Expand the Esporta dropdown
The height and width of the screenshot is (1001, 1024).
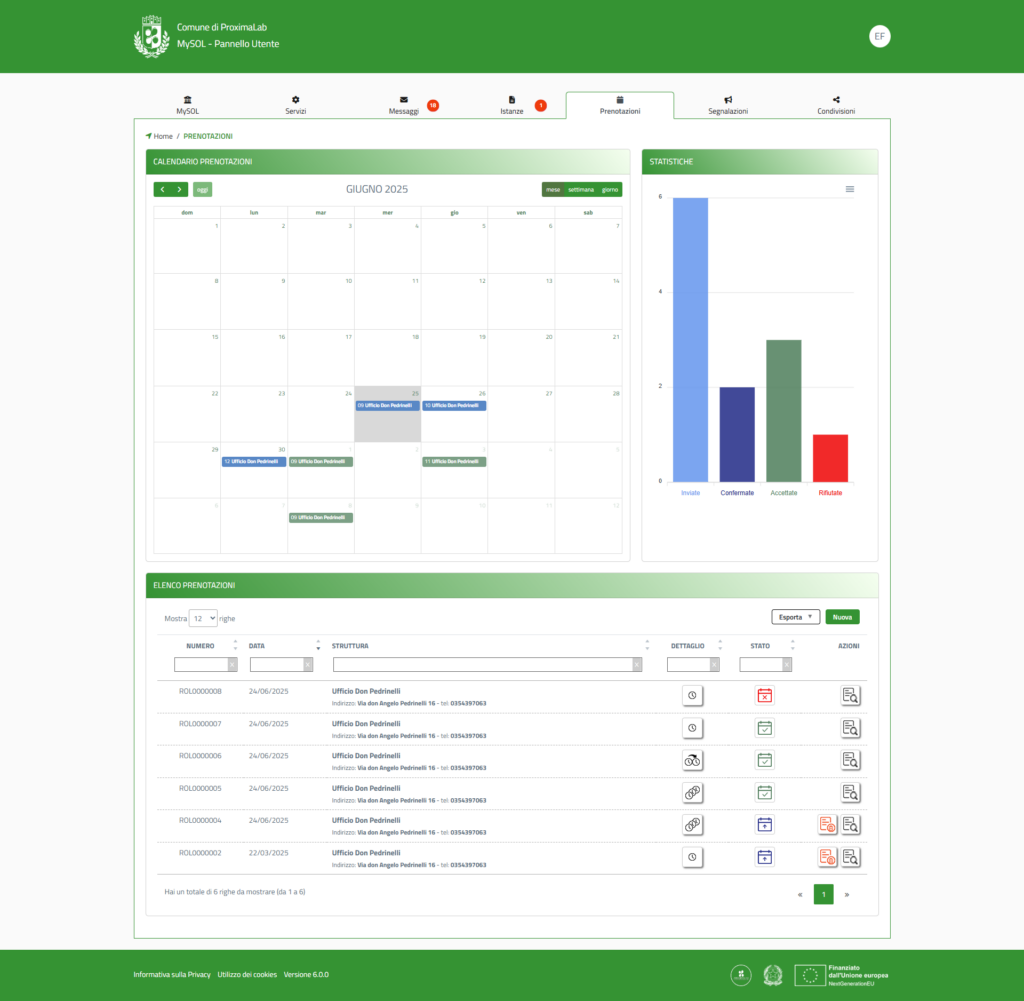tap(795, 617)
